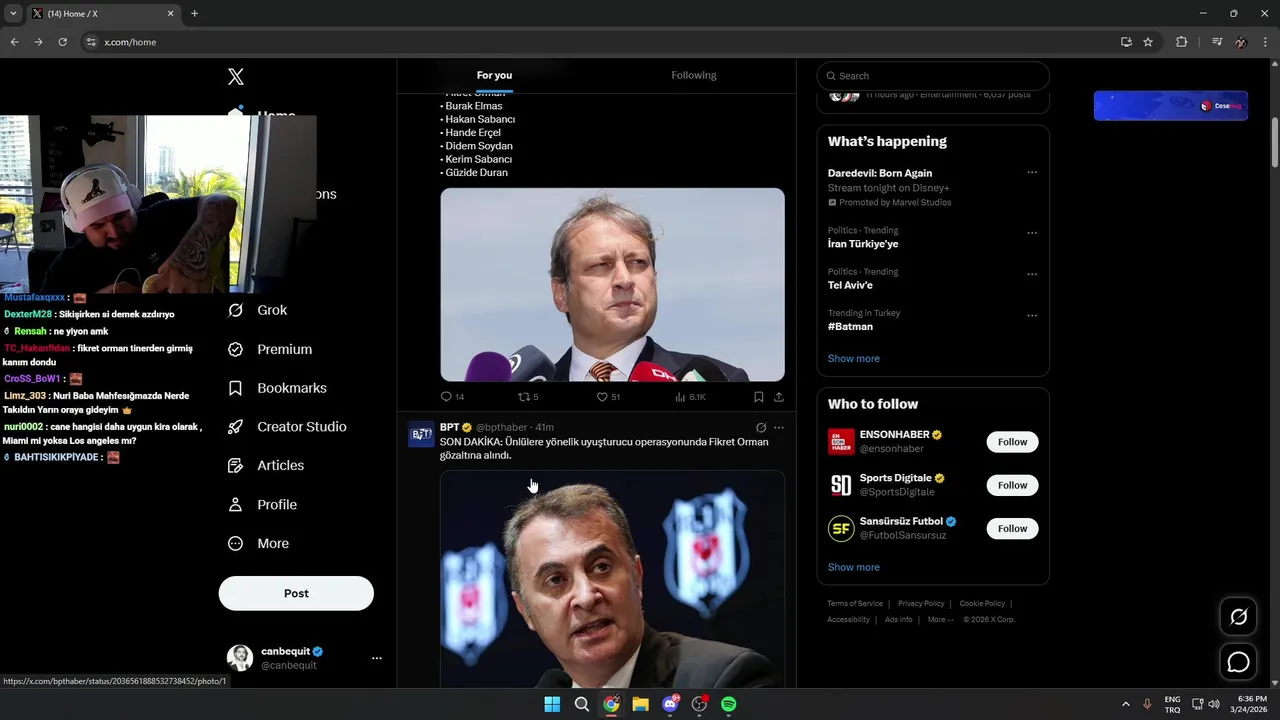
Task: Open the floating Grok button
Action: (x=1238, y=617)
